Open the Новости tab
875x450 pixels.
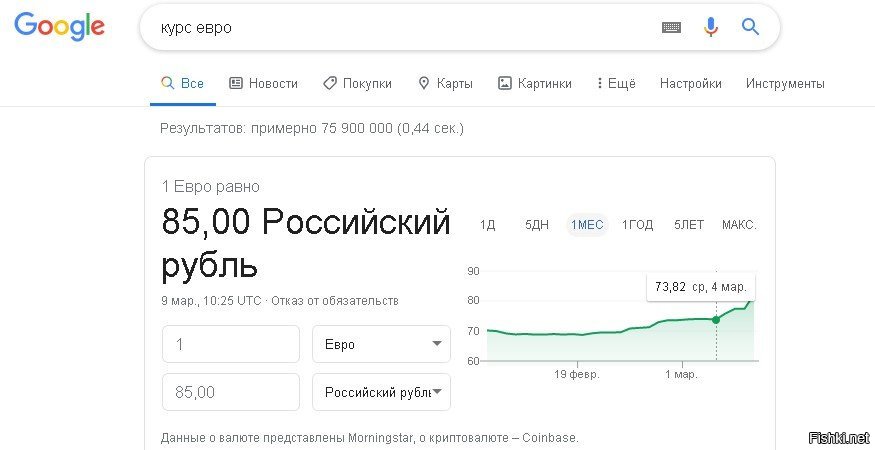coord(263,83)
